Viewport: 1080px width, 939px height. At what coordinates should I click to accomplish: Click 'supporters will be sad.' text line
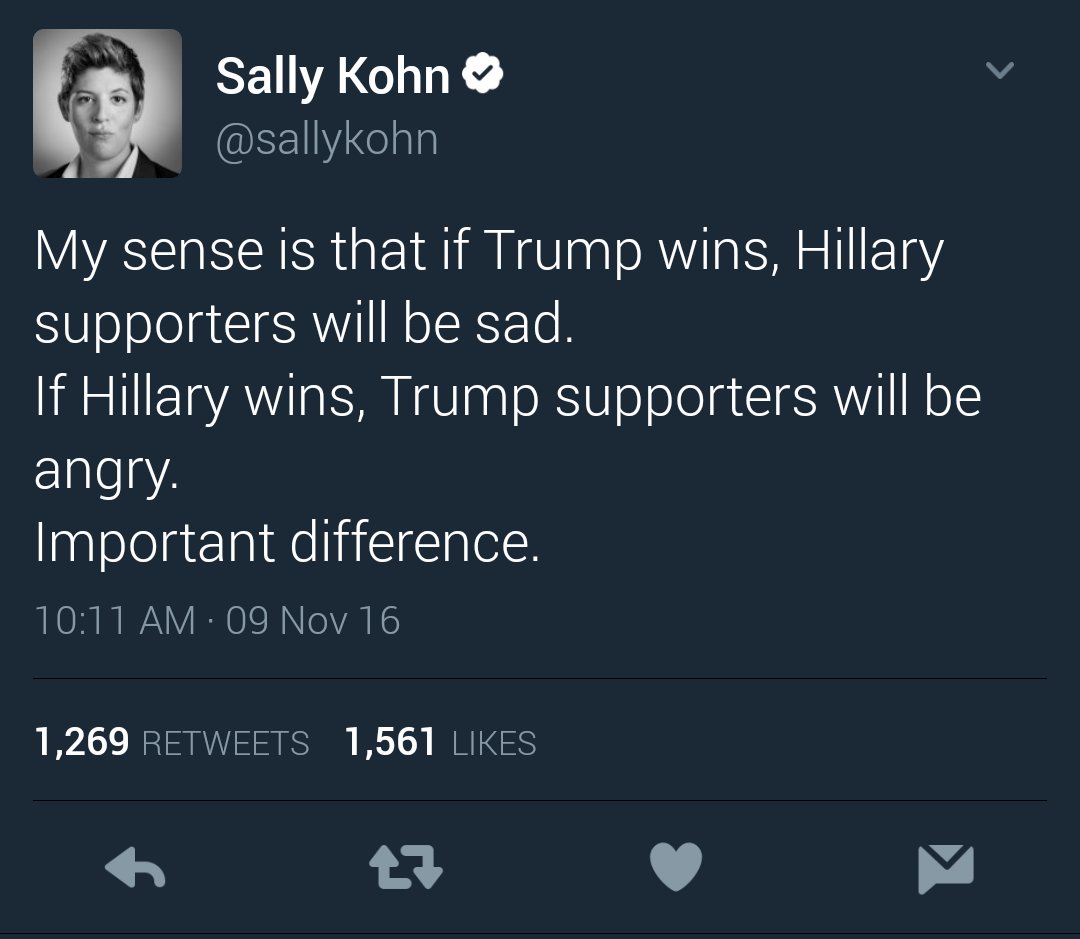click(x=304, y=325)
